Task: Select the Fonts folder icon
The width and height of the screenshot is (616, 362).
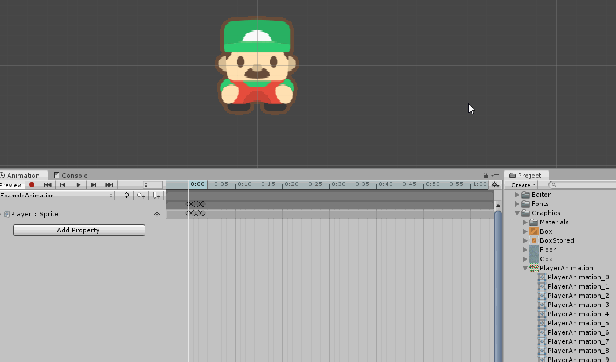Action: click(x=526, y=204)
